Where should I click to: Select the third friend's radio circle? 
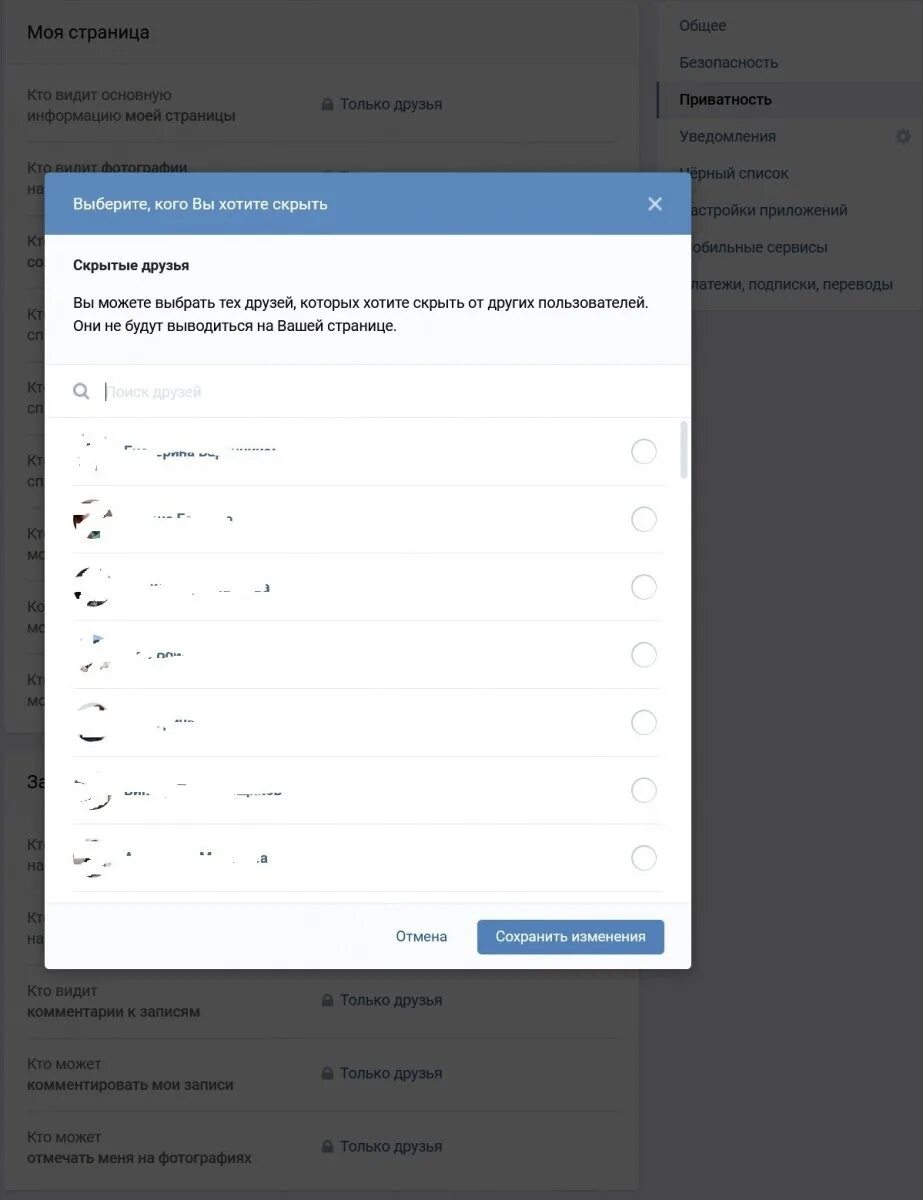[644, 587]
